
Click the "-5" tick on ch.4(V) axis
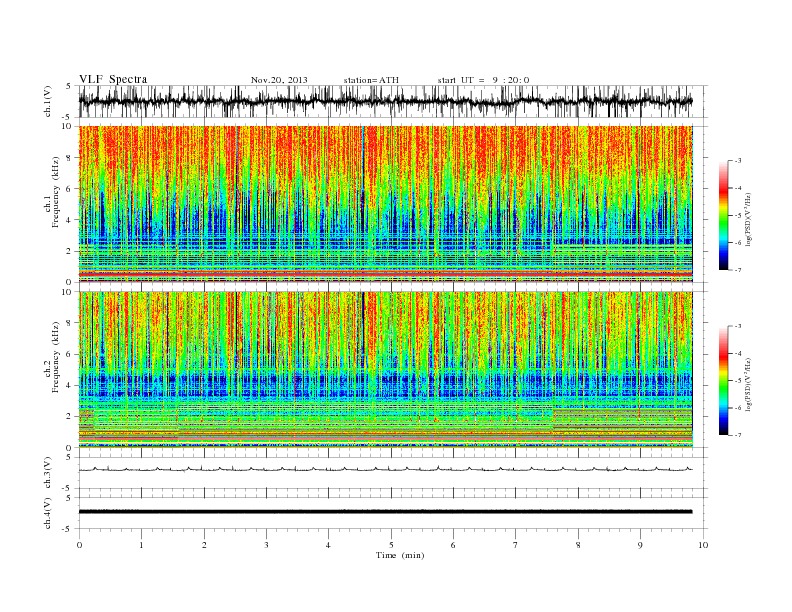point(68,529)
